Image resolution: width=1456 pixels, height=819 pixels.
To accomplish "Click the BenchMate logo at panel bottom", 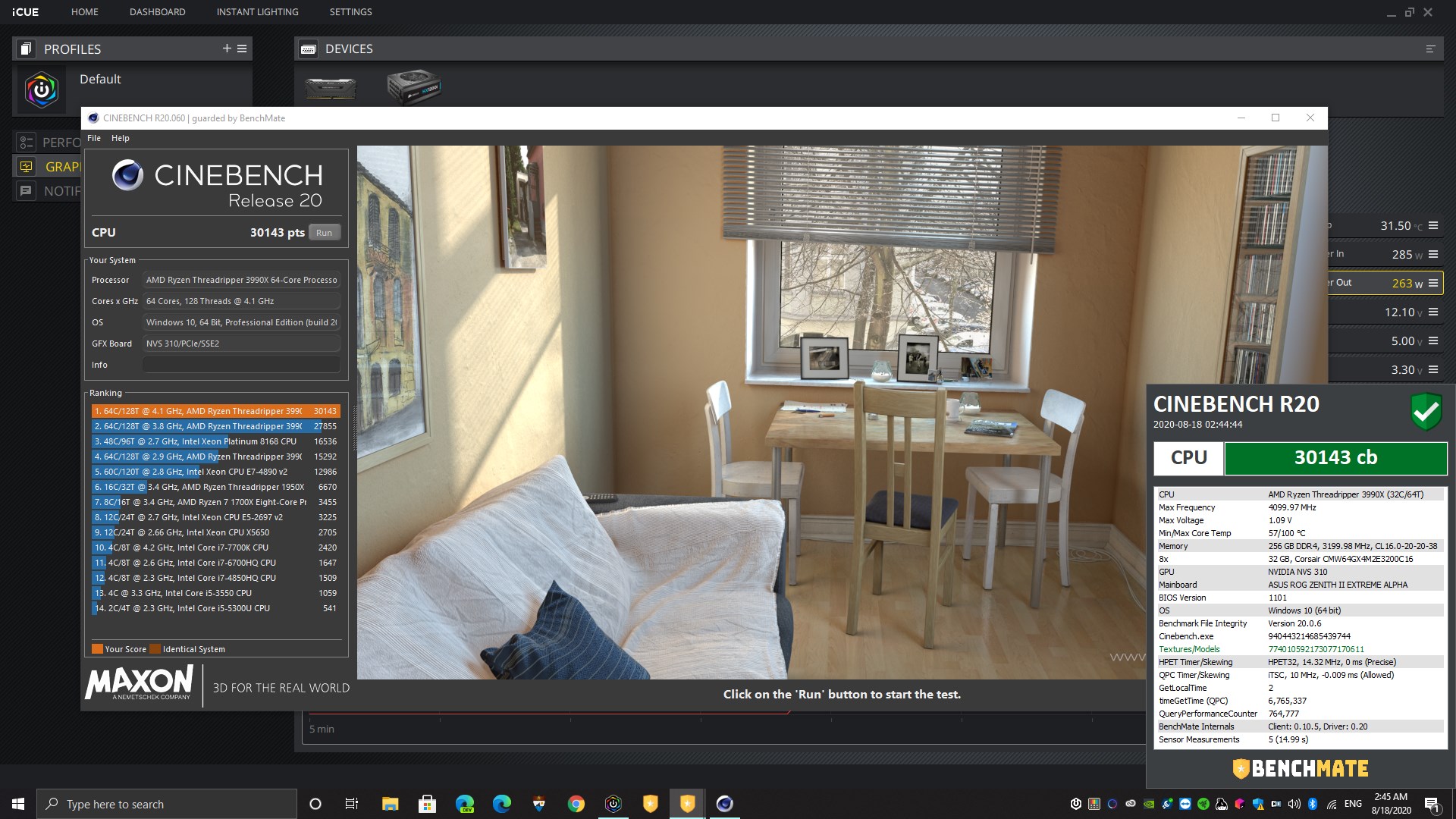I will coord(1301,768).
